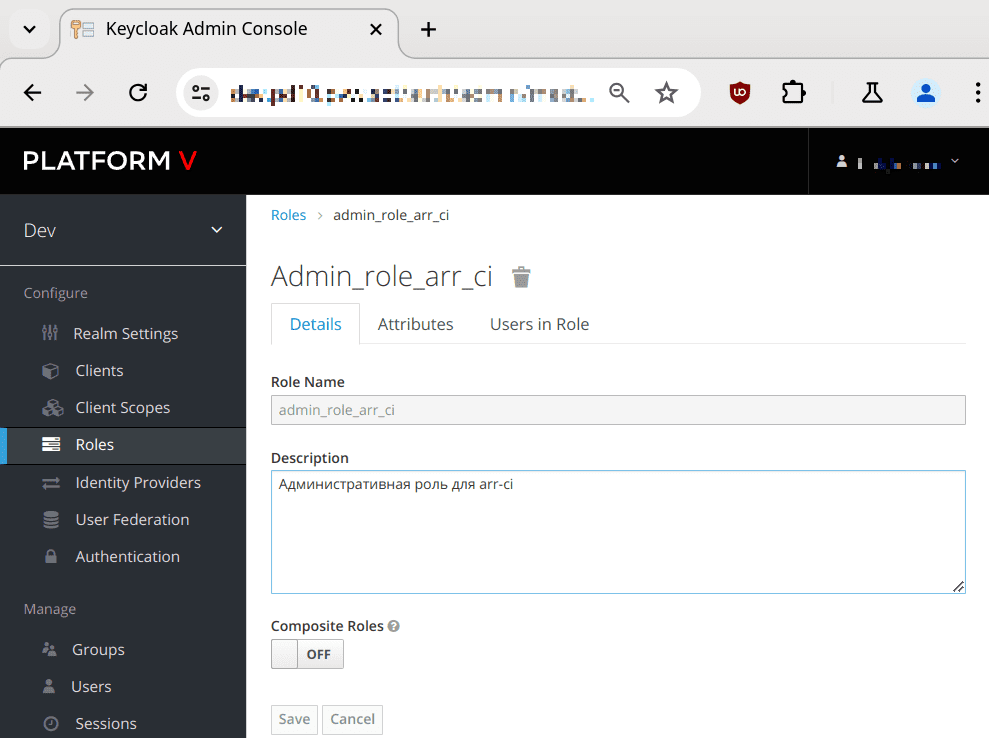
Task: Click inside the Description text area
Action: pyautogui.click(x=618, y=530)
